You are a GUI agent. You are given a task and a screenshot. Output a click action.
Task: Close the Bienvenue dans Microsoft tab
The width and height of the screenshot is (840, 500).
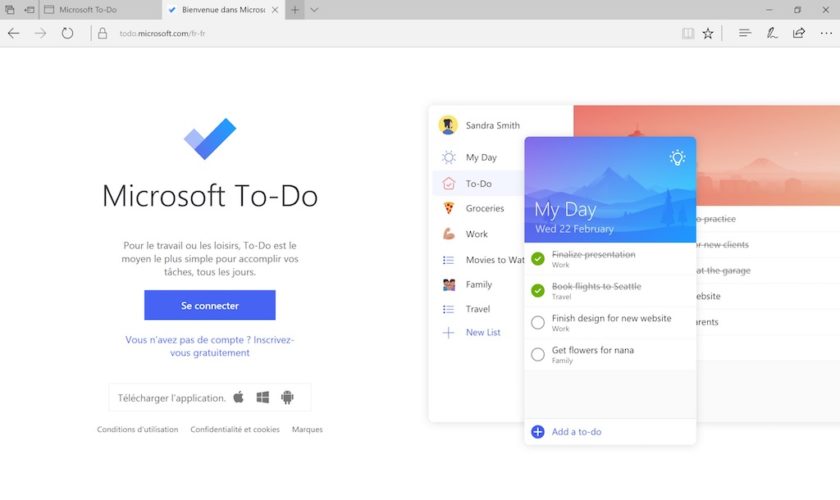tap(275, 10)
